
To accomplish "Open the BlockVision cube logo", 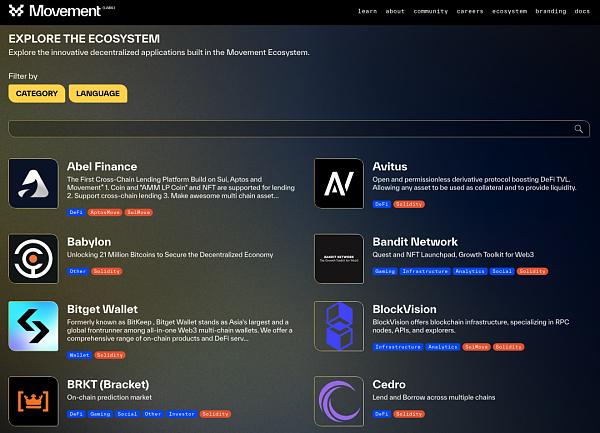I will (339, 326).
